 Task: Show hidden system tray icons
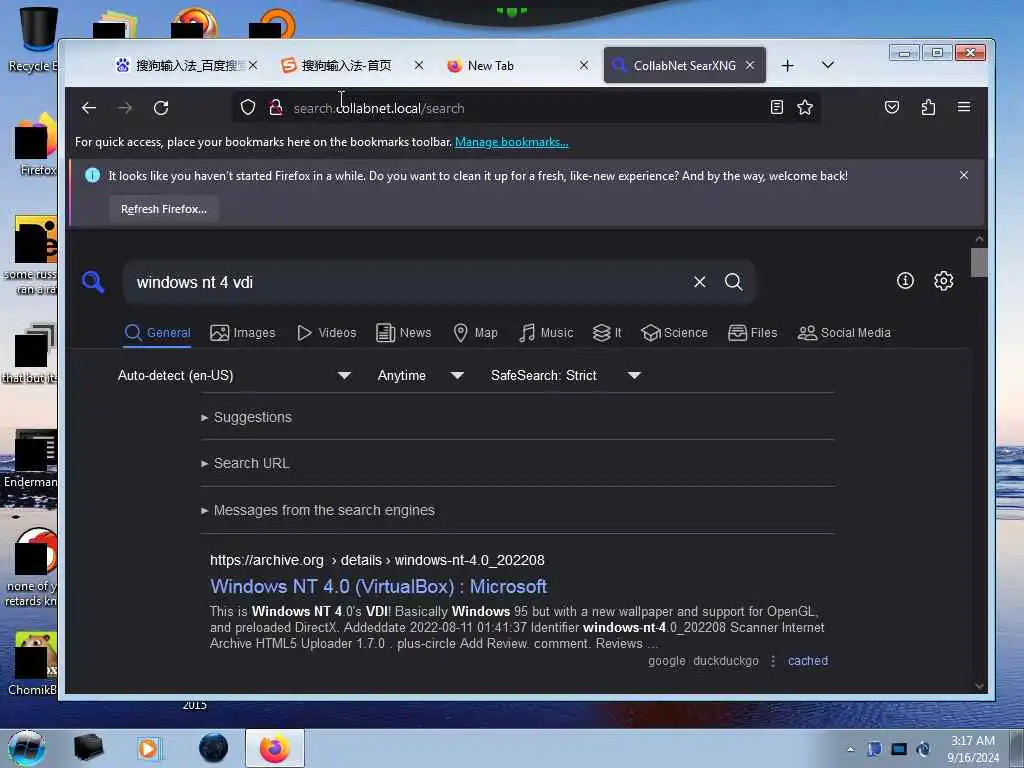coord(850,749)
